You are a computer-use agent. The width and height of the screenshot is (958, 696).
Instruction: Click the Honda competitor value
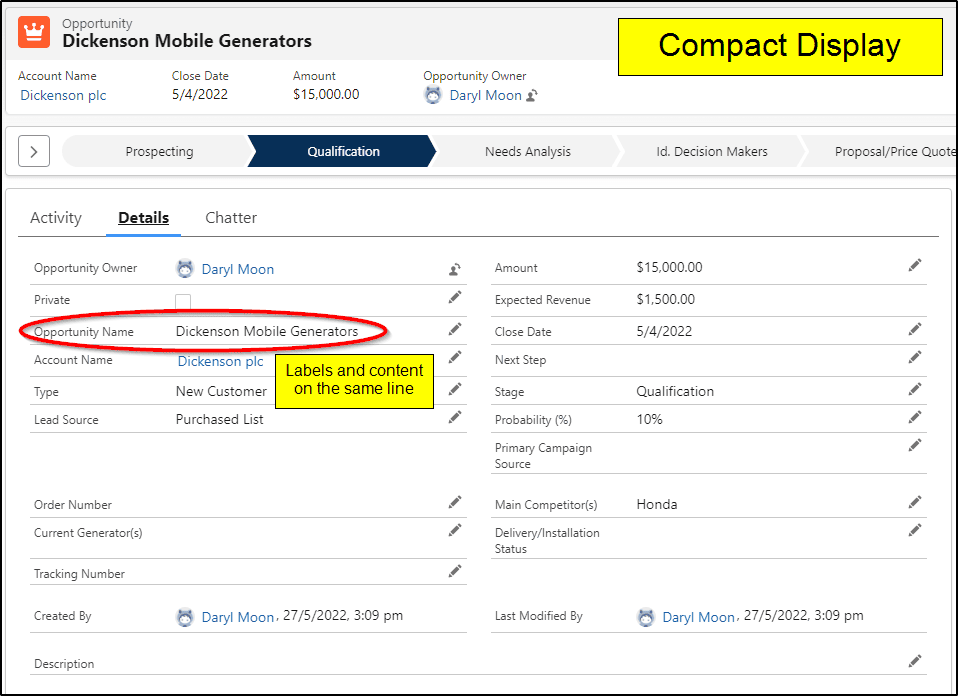pos(657,504)
